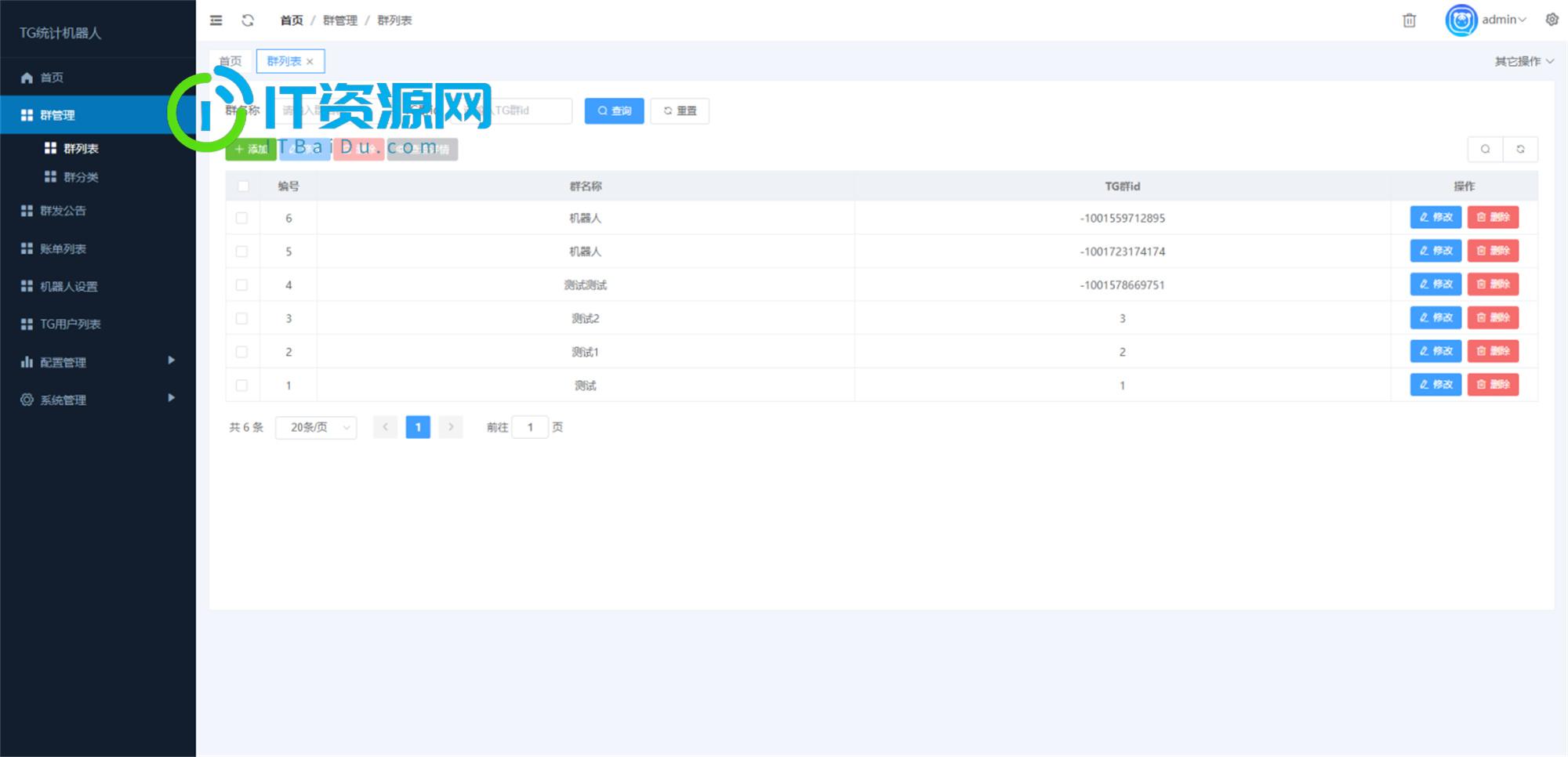Edit the 测试测试 group row
Image resolution: width=1568 pixels, height=757 pixels.
click(1436, 284)
